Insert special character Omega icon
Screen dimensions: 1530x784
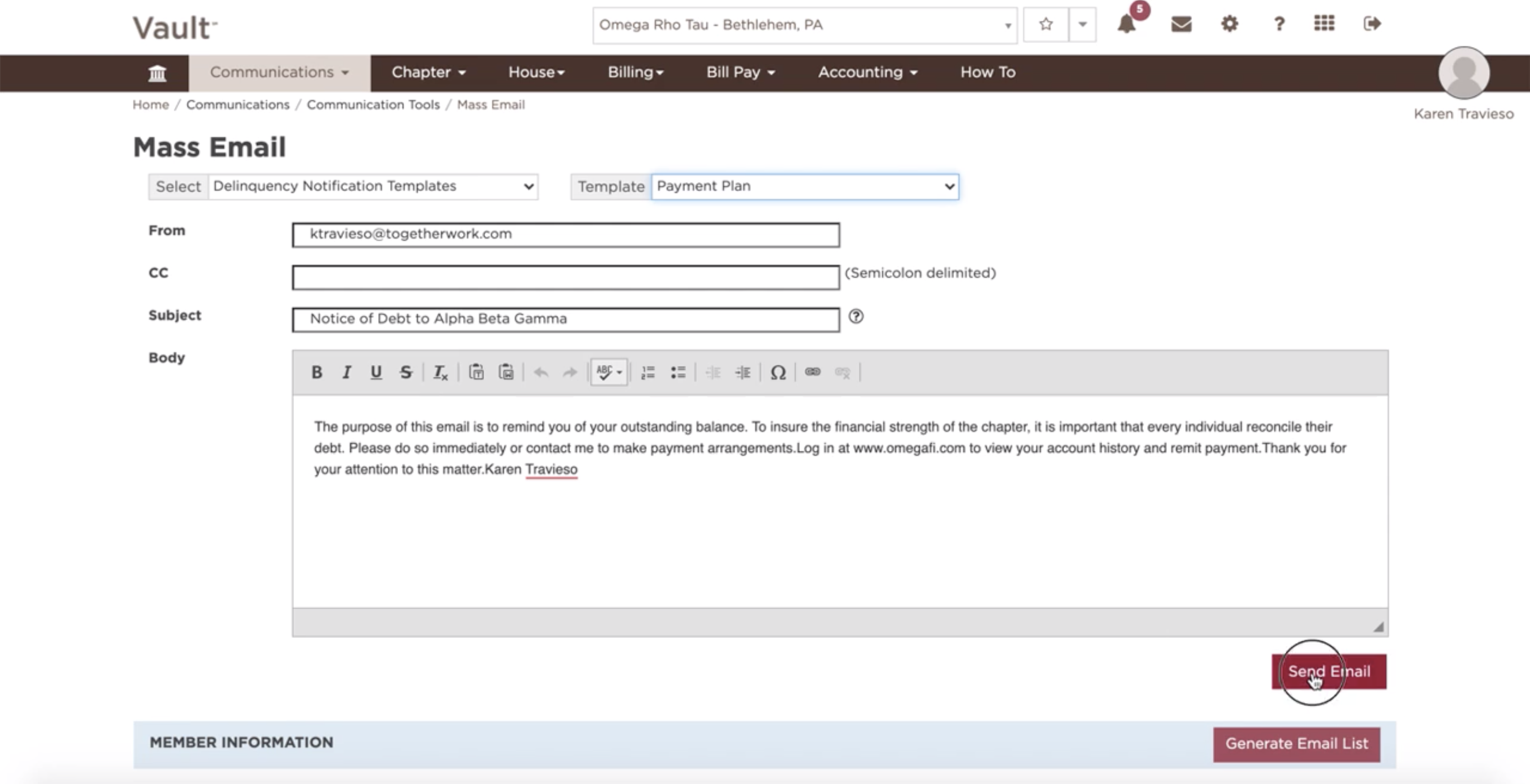click(777, 372)
